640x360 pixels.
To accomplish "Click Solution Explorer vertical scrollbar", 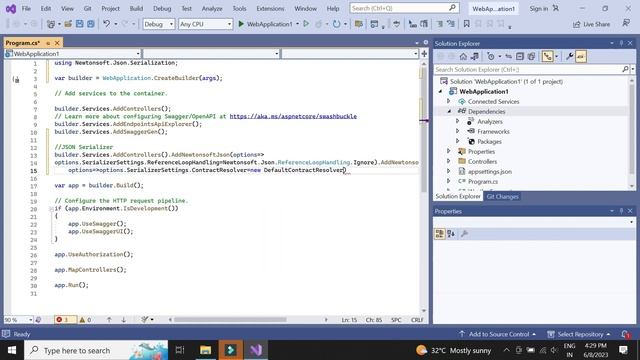I will point(632,133).
